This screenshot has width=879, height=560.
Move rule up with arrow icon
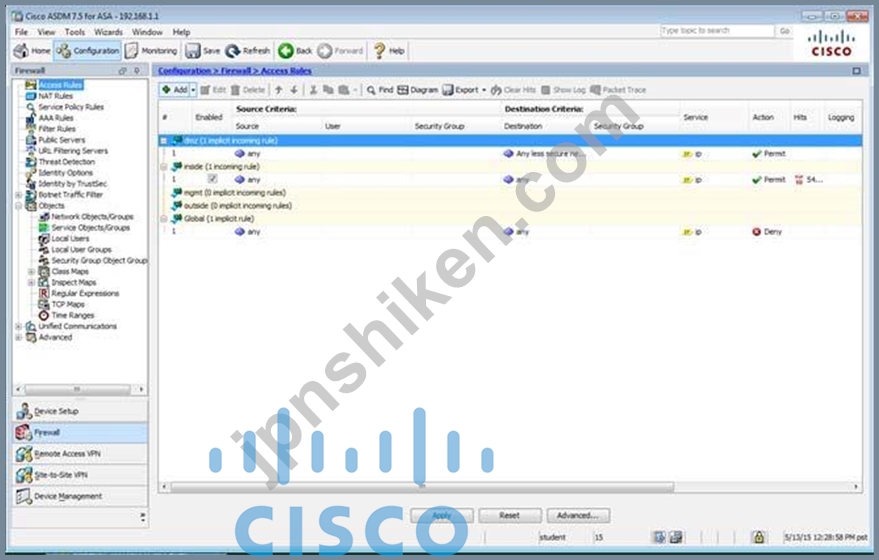[279, 90]
